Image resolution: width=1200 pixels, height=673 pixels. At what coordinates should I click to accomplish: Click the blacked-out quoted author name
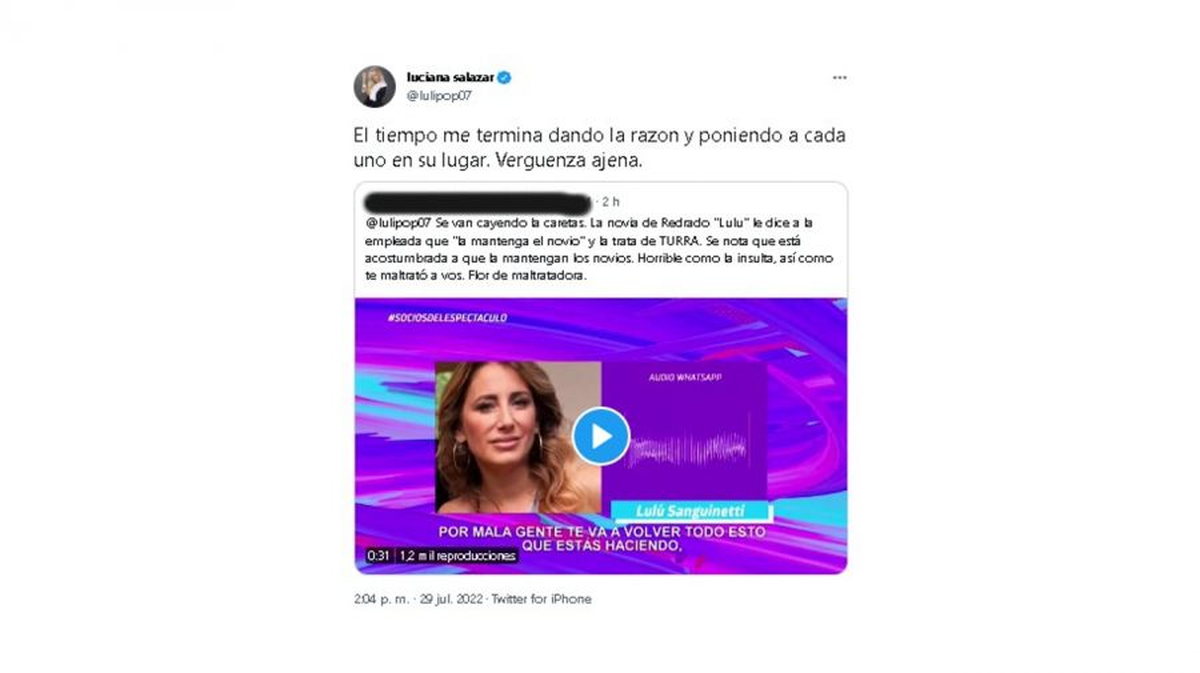pyautogui.click(x=477, y=202)
